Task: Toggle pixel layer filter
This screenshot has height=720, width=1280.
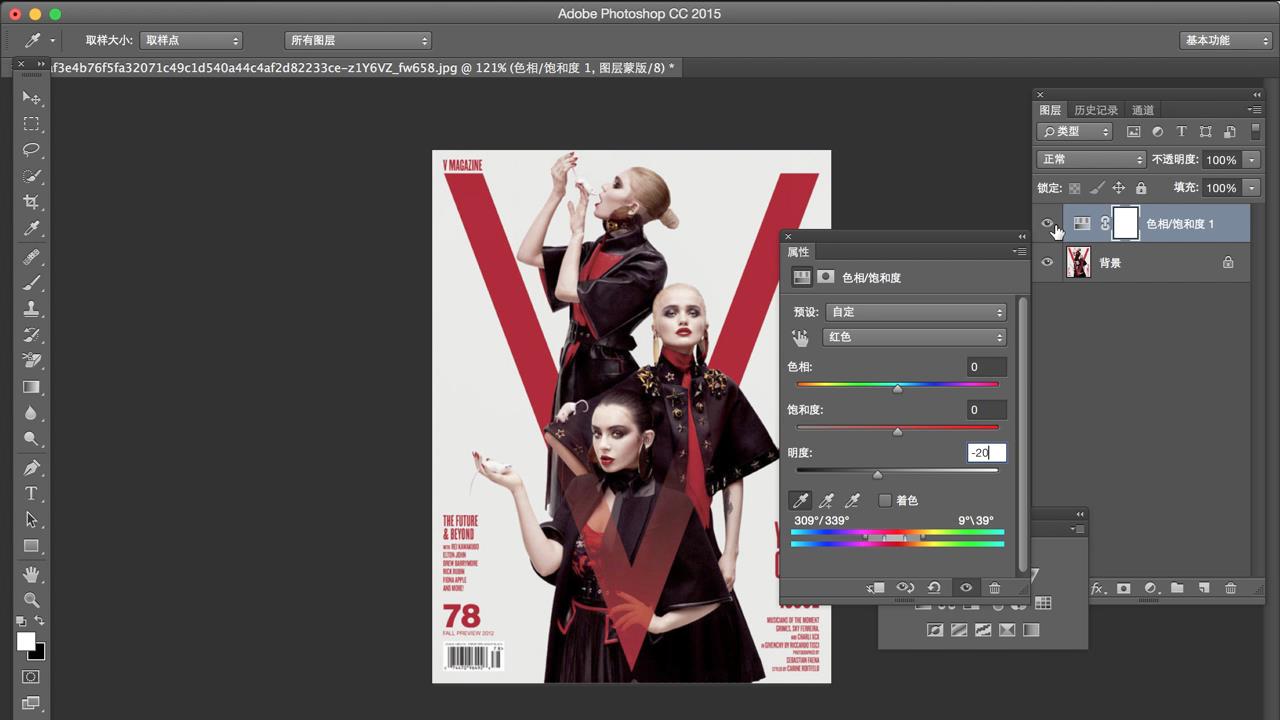Action: coord(1133,132)
